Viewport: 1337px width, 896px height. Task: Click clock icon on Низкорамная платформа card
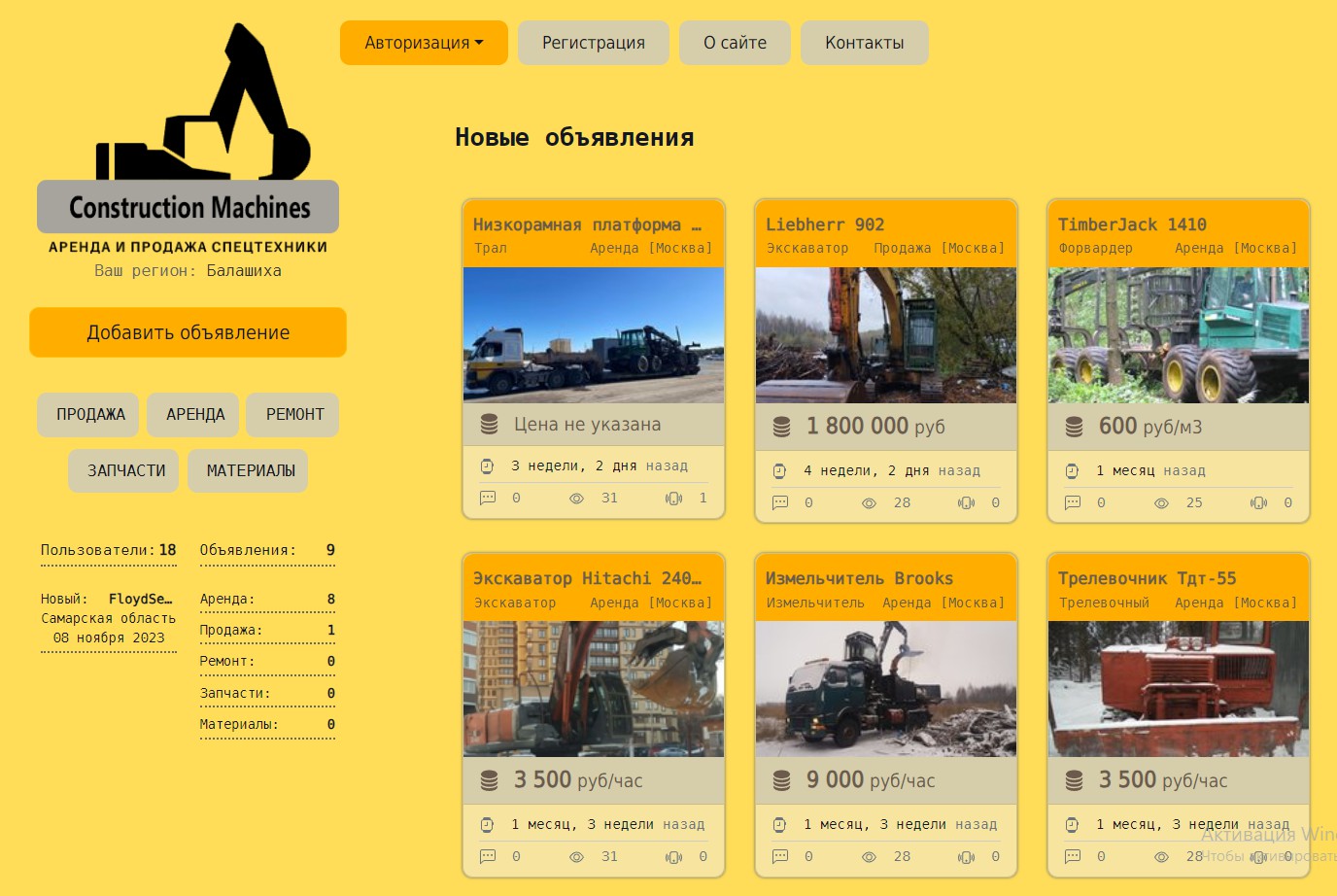tap(488, 466)
